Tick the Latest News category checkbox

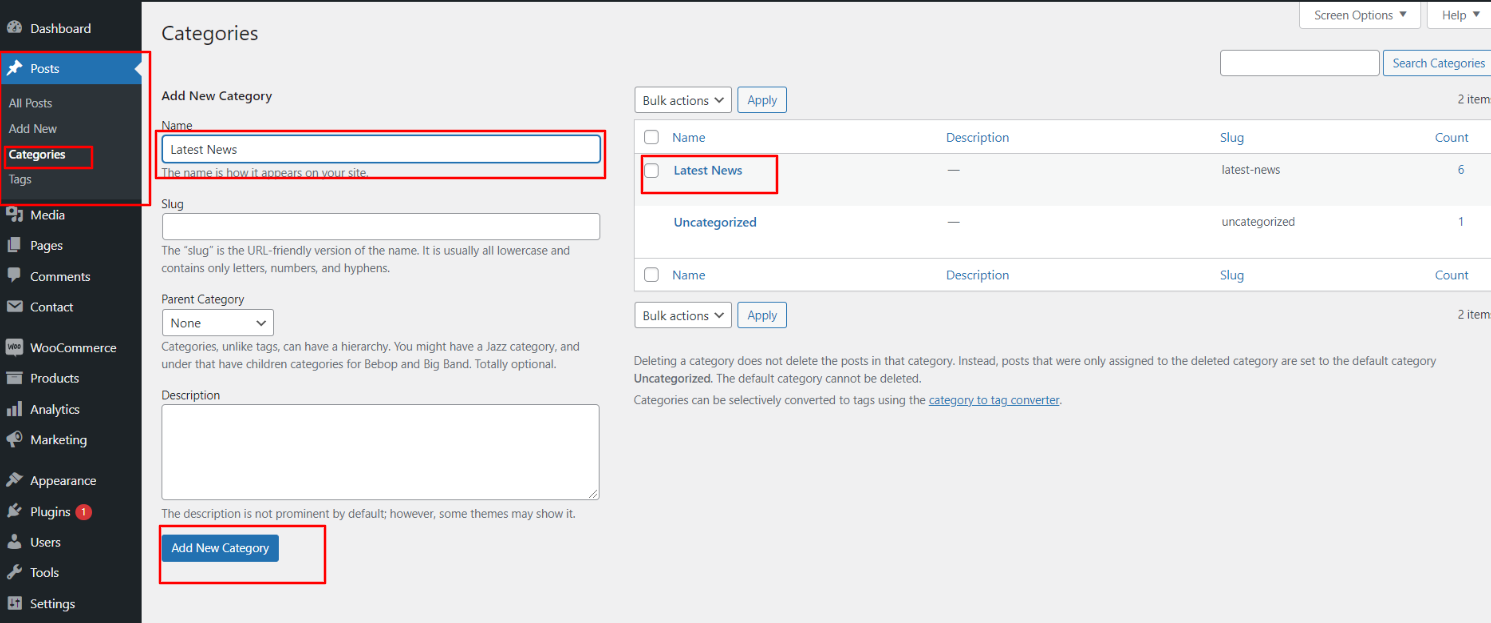[652, 171]
